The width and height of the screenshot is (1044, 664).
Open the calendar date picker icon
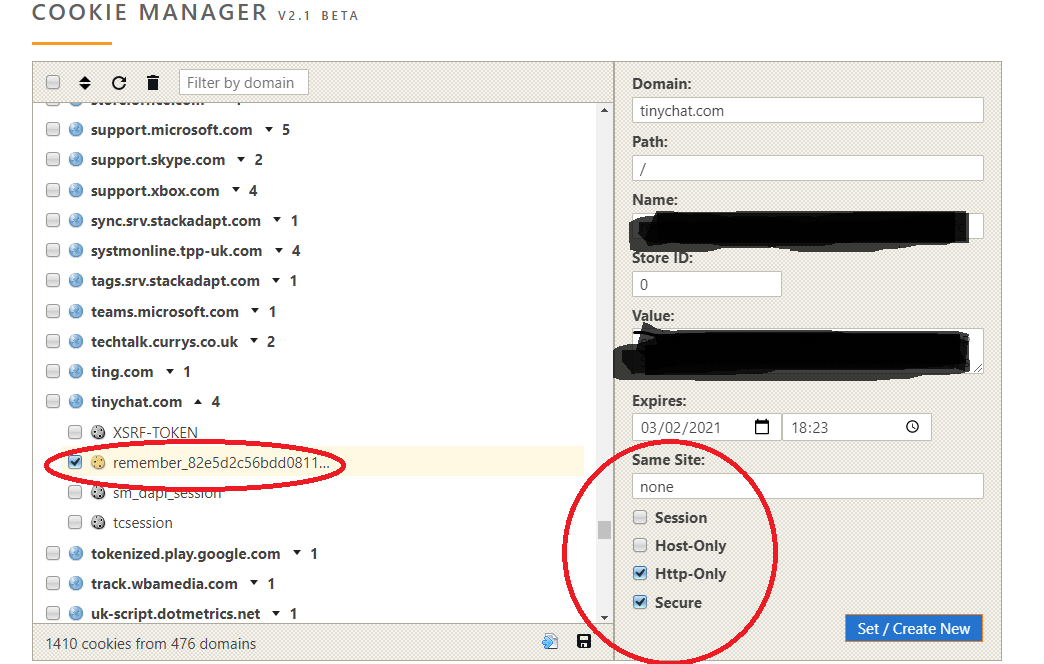(x=762, y=427)
